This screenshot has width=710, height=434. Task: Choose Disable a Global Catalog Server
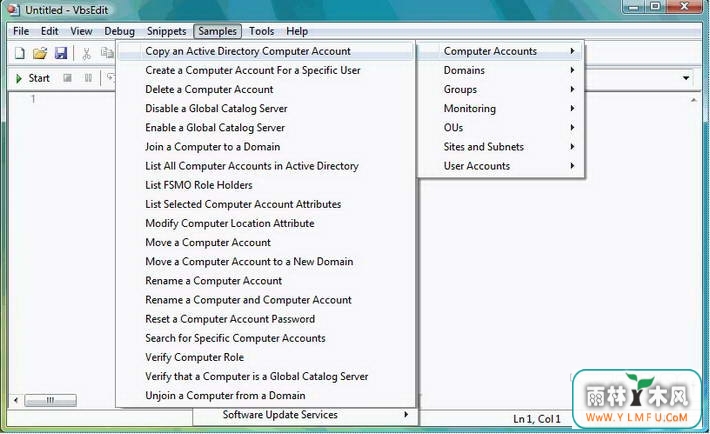[x=266, y=108]
